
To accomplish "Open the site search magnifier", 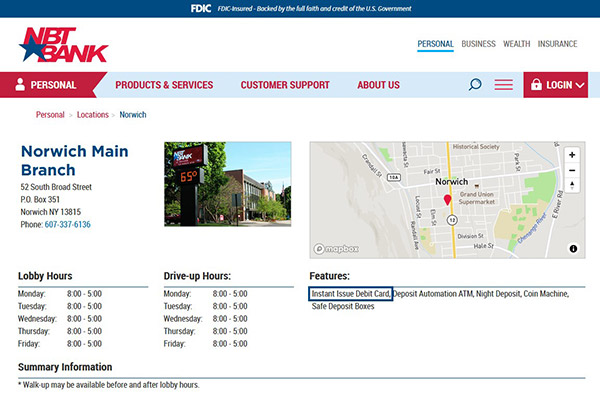I will pyautogui.click(x=475, y=85).
